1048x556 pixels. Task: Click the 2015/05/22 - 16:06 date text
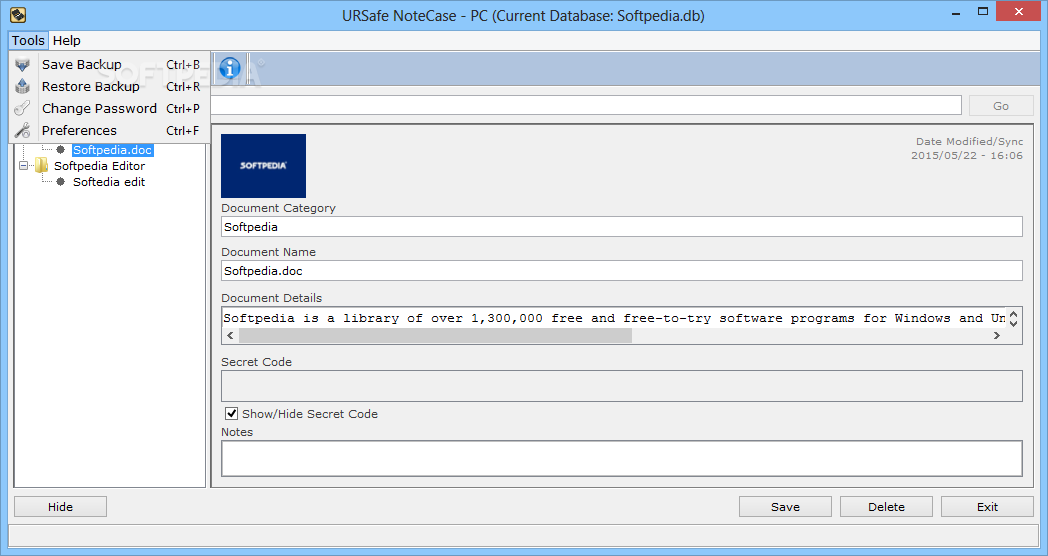pyautogui.click(x=966, y=156)
